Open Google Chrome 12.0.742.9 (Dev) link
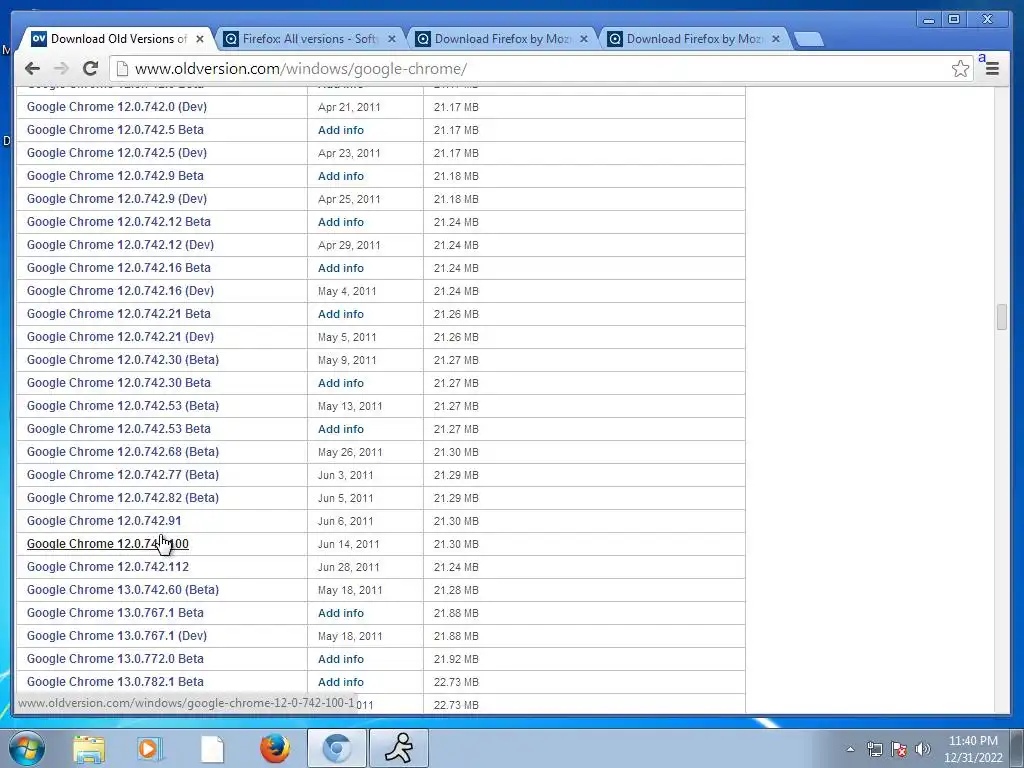 tap(117, 199)
